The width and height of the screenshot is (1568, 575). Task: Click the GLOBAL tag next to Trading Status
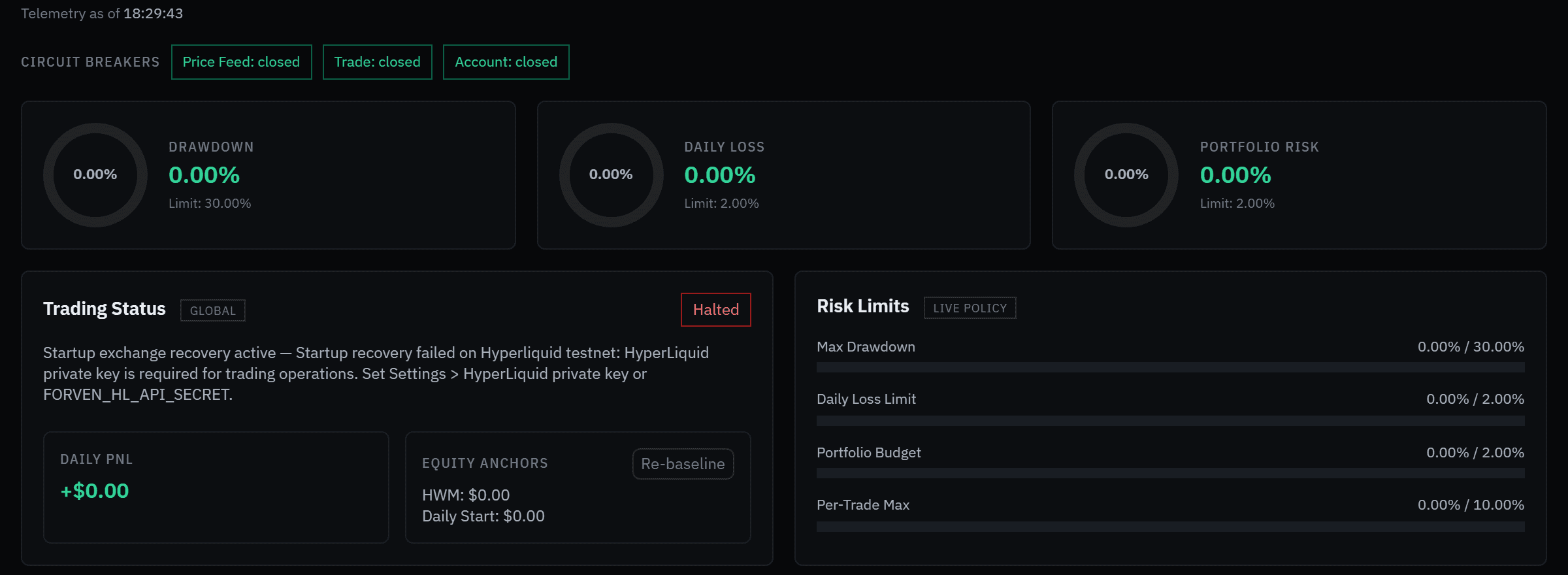point(212,310)
